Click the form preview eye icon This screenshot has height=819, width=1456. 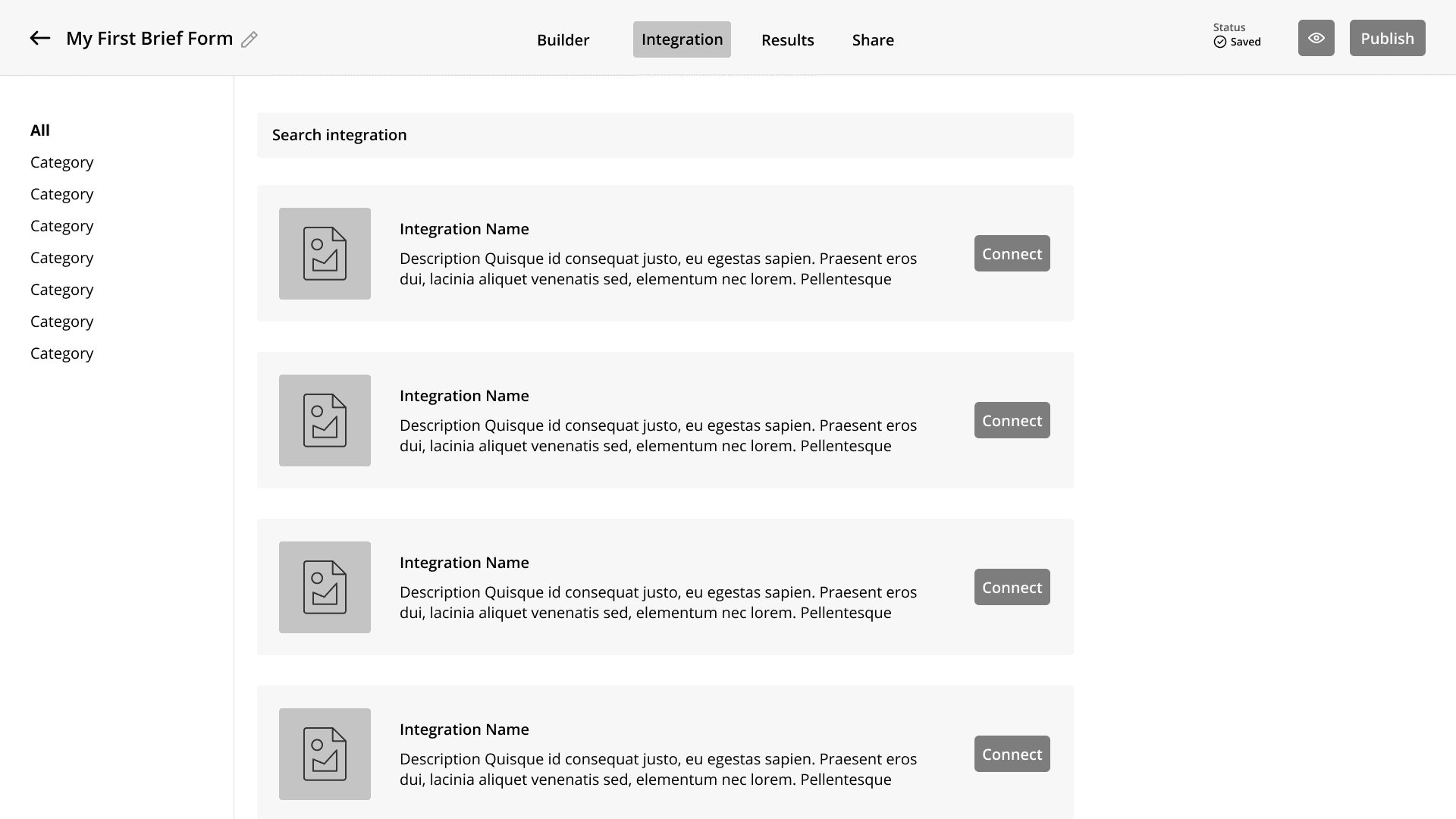1317,37
